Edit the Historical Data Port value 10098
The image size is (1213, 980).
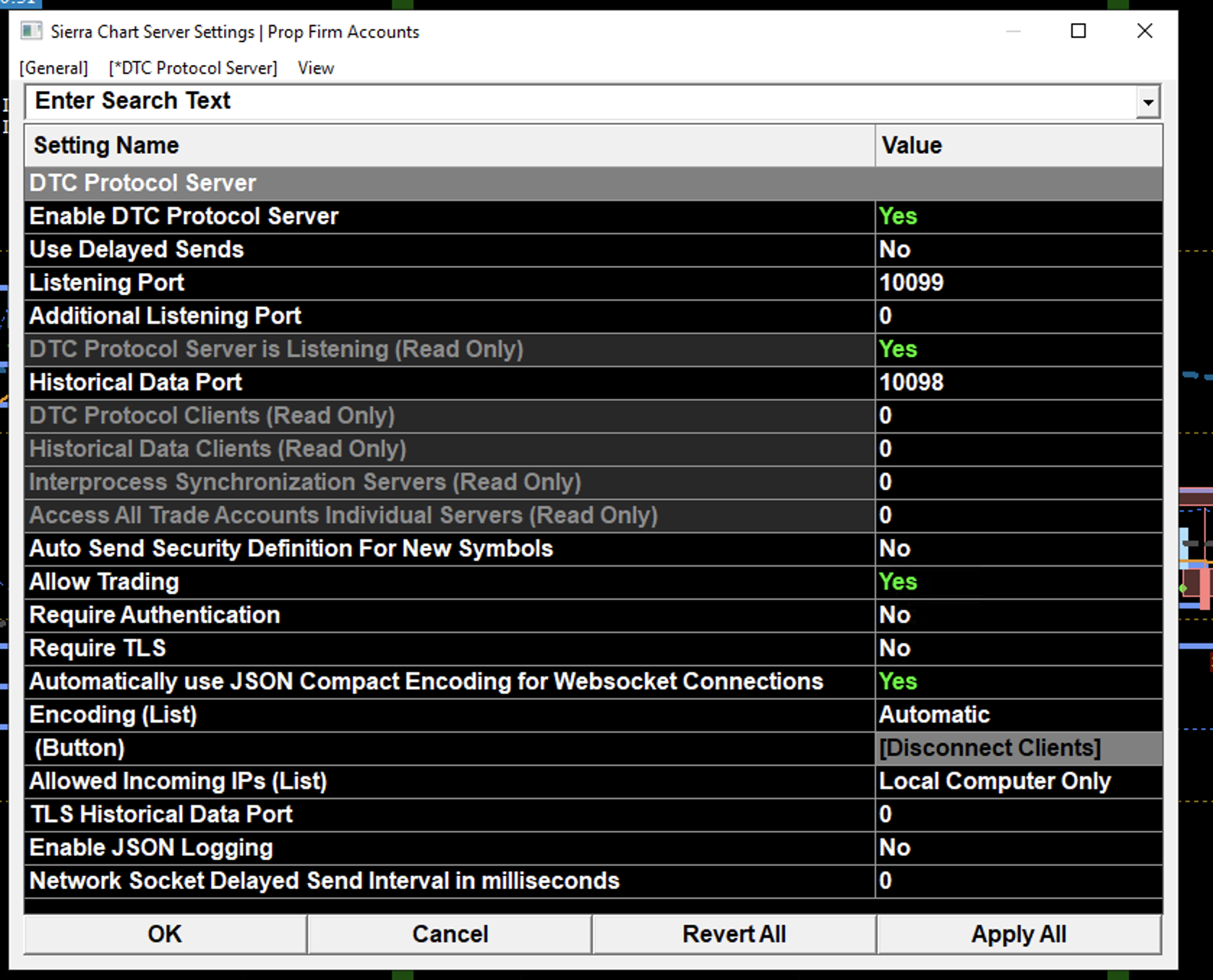[1019, 382]
